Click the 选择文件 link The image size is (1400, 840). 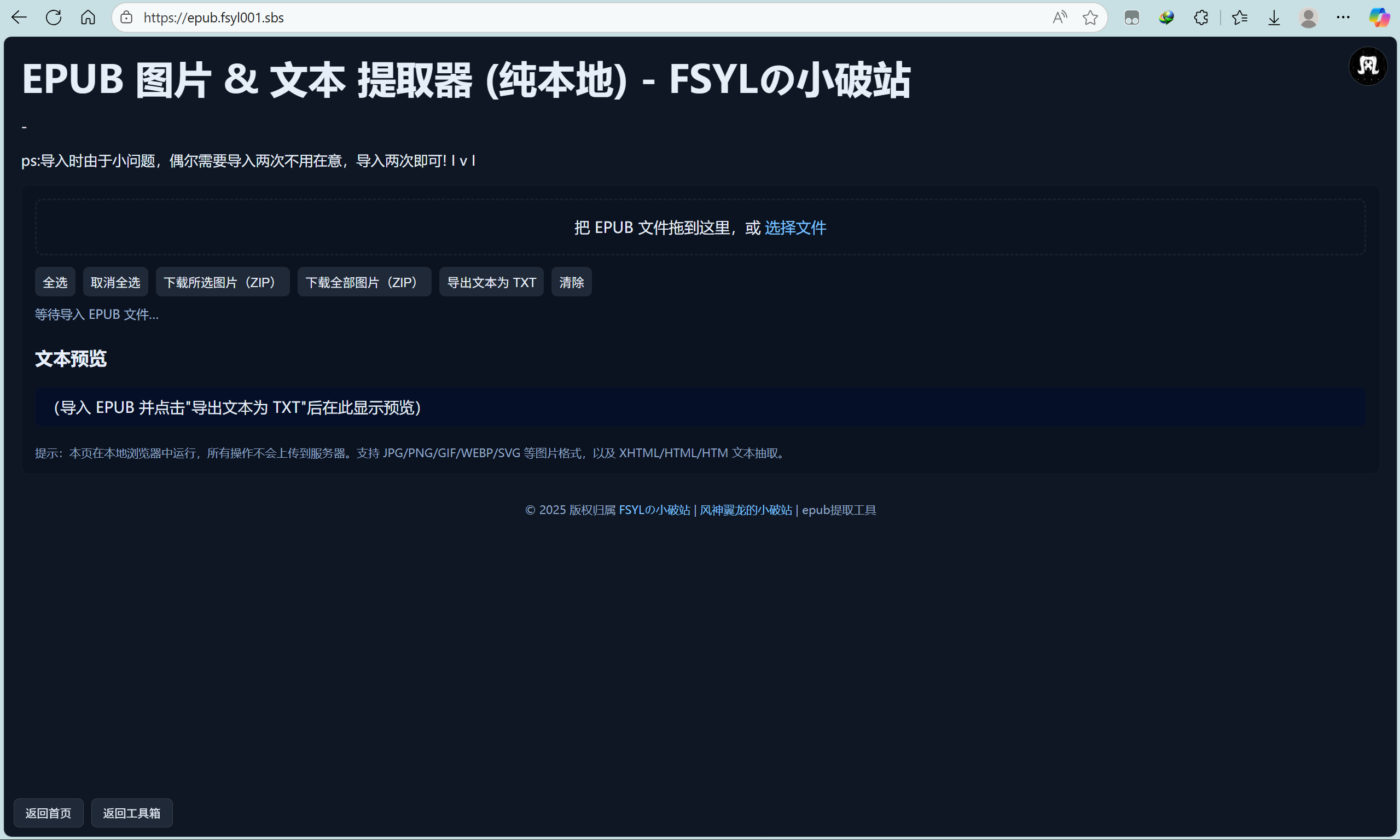point(795,227)
